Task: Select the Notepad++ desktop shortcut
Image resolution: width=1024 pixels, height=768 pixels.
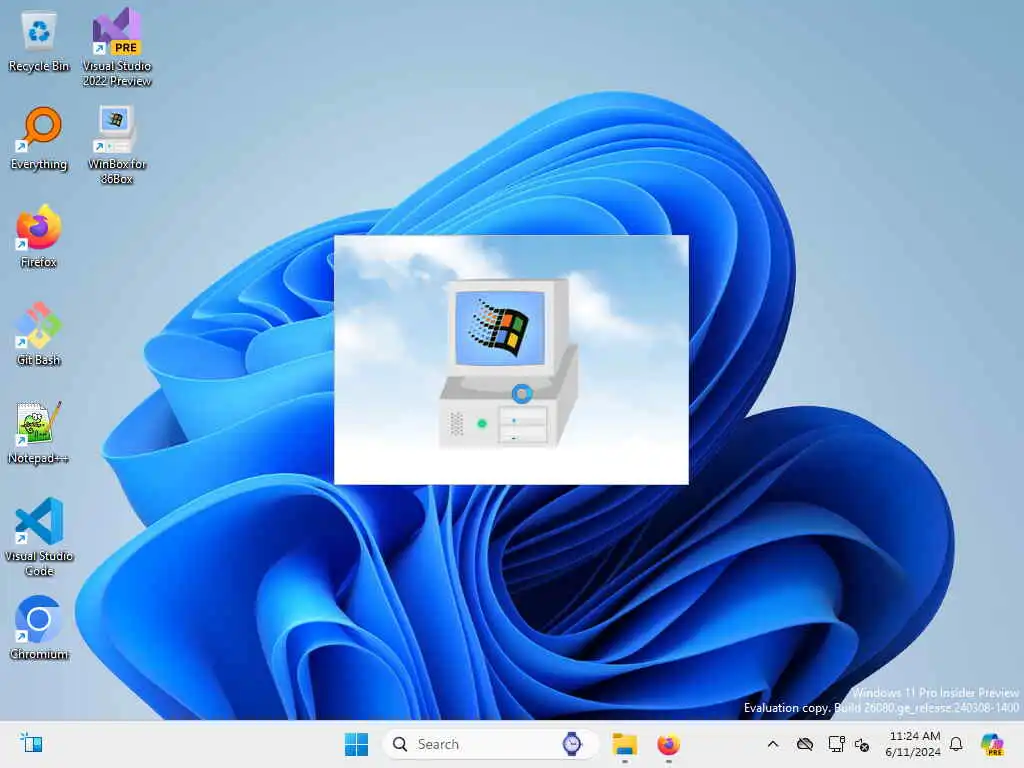Action: tap(39, 432)
